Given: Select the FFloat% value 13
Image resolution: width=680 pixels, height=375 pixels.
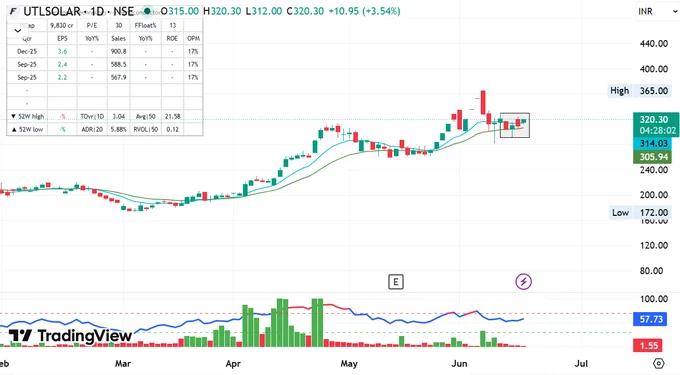Looking at the screenshot, I should pyautogui.click(x=173, y=26).
